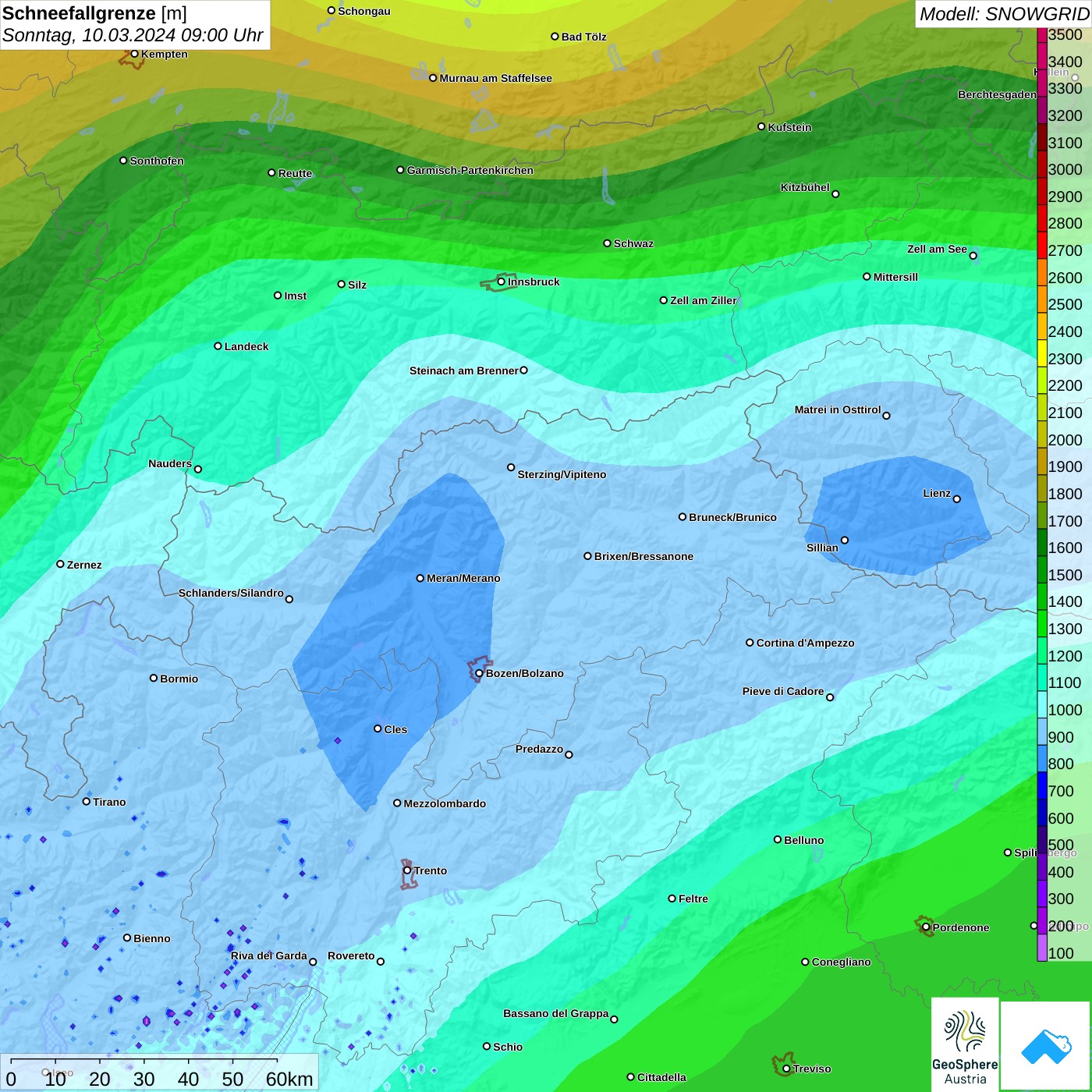
Task: Click the 1500 m green legend color
Action: click(1042, 569)
